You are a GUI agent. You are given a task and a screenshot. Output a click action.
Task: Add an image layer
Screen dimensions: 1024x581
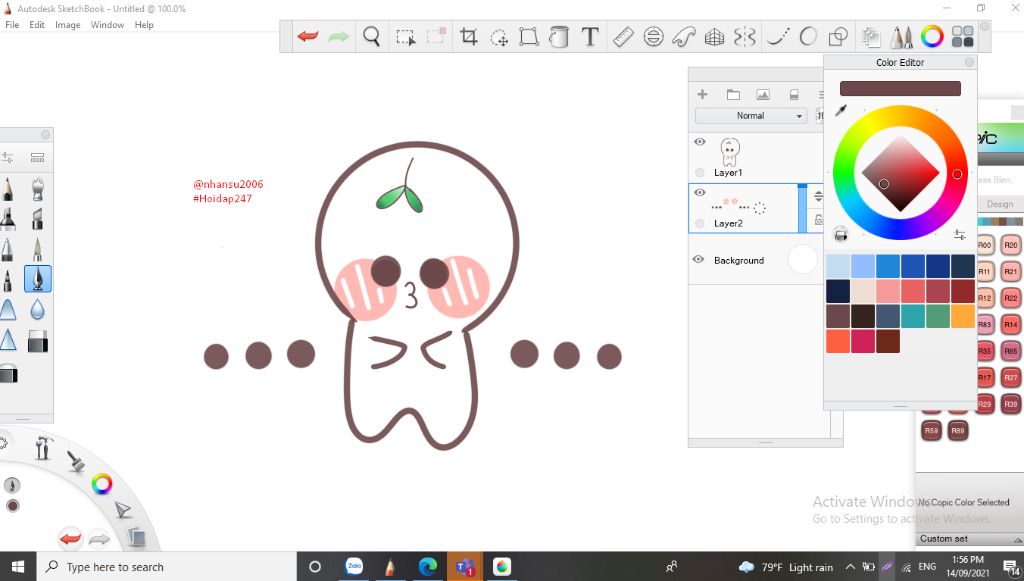point(763,95)
